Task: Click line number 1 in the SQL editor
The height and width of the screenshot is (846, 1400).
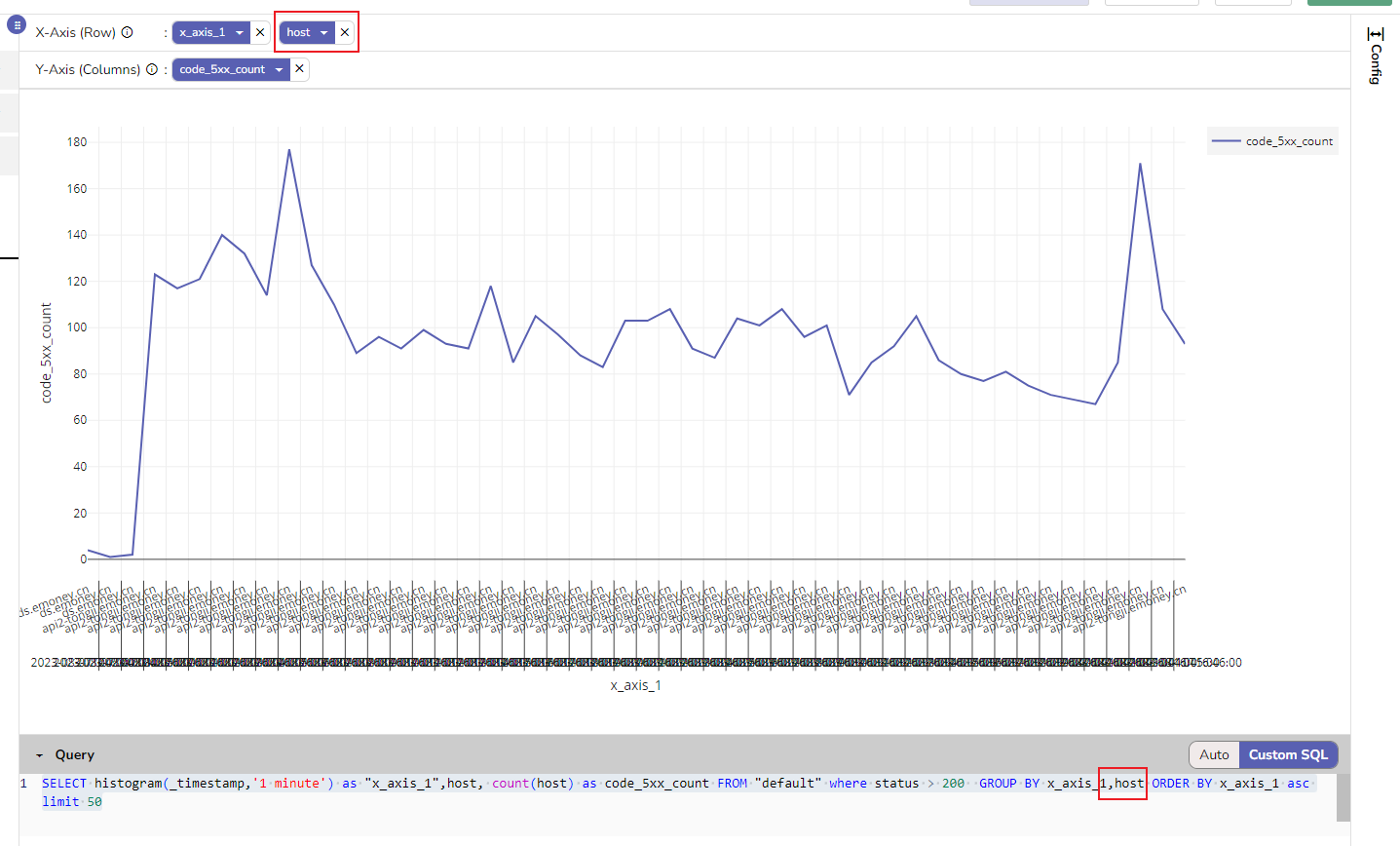Action: (x=24, y=783)
